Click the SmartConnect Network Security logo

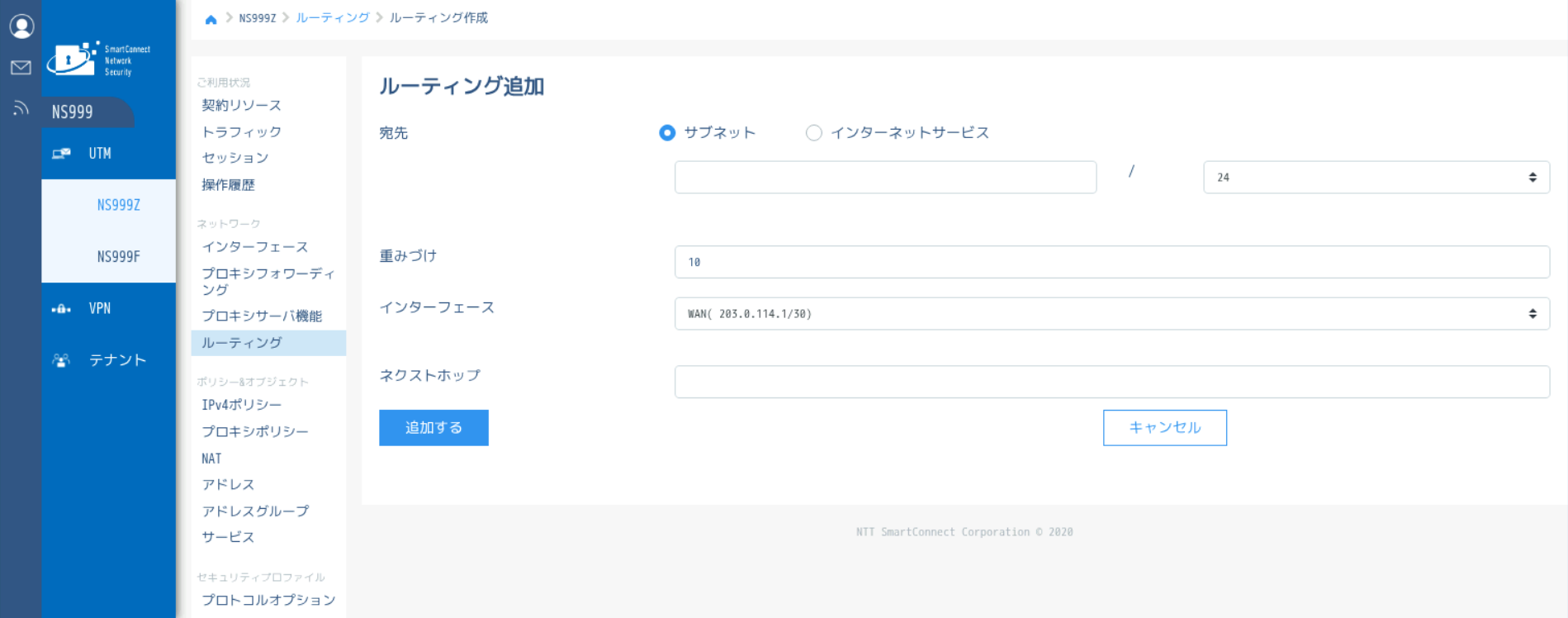(99, 59)
